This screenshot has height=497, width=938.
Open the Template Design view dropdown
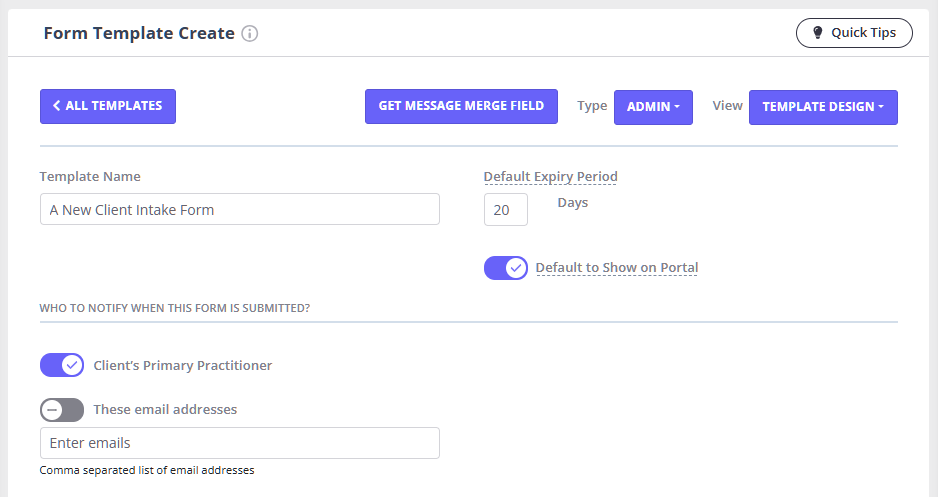click(823, 107)
